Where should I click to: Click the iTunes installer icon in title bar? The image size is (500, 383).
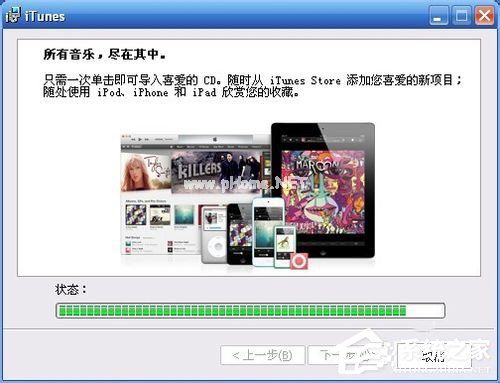[13, 15]
